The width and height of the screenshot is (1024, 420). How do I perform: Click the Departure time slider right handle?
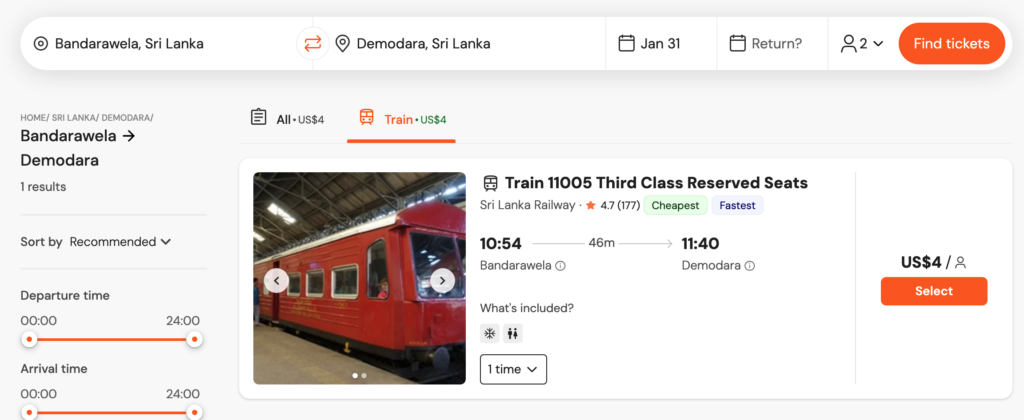(x=195, y=340)
